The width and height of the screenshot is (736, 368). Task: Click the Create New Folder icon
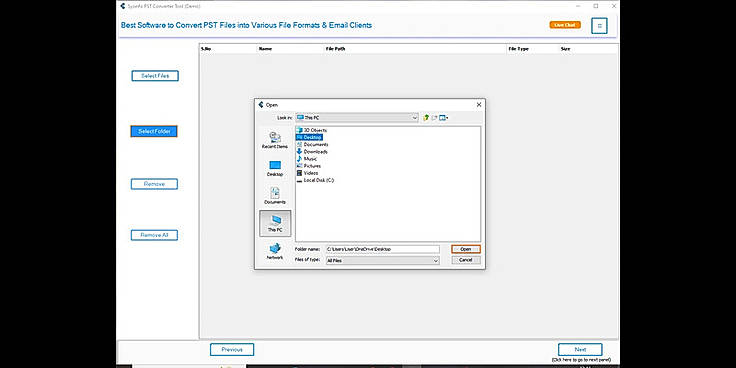pos(434,118)
